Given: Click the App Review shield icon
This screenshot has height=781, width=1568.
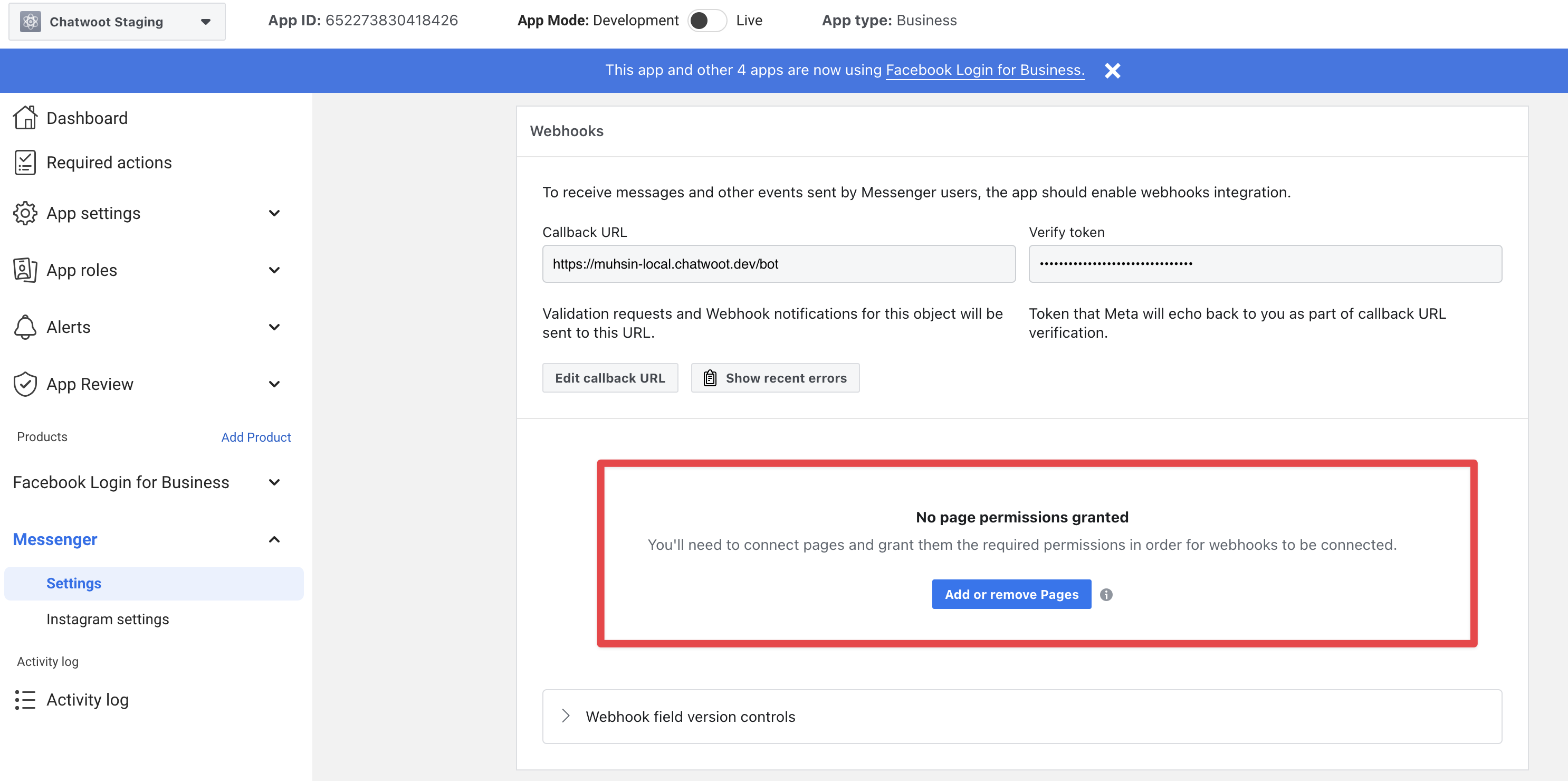Looking at the screenshot, I should (24, 384).
